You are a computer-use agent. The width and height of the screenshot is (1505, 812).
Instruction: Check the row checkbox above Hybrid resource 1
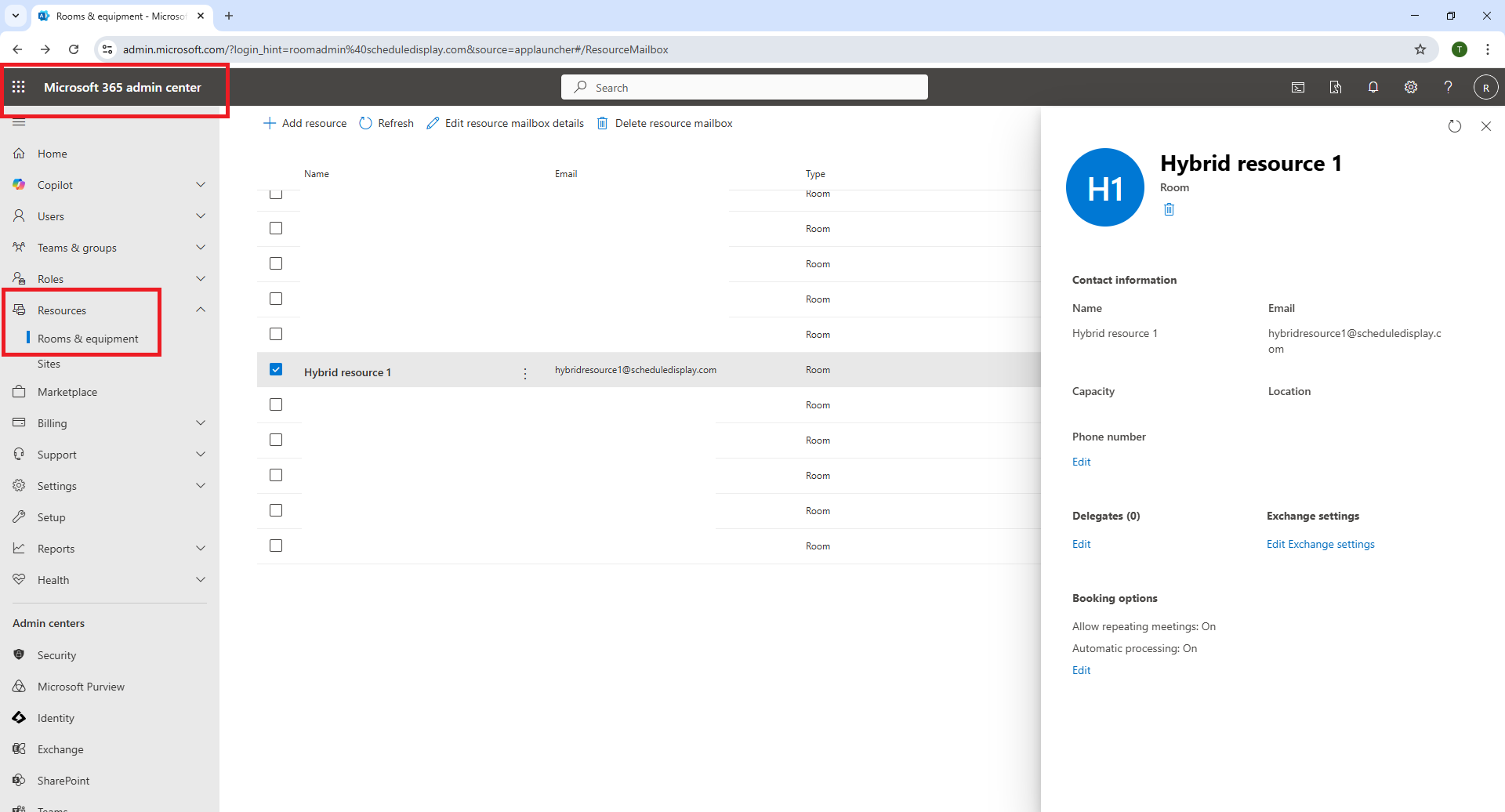coord(276,334)
